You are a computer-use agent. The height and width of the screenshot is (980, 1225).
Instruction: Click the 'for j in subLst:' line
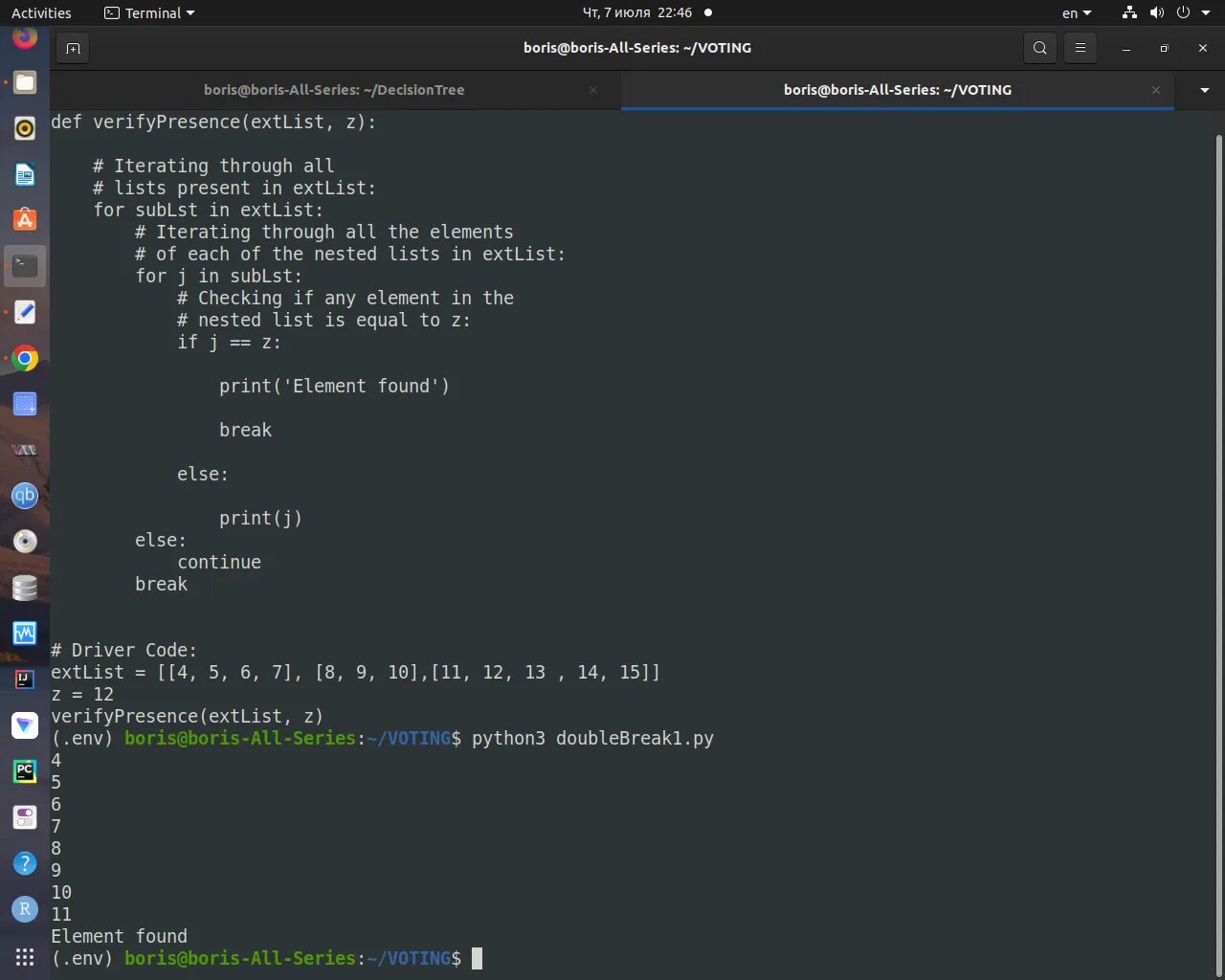218,276
